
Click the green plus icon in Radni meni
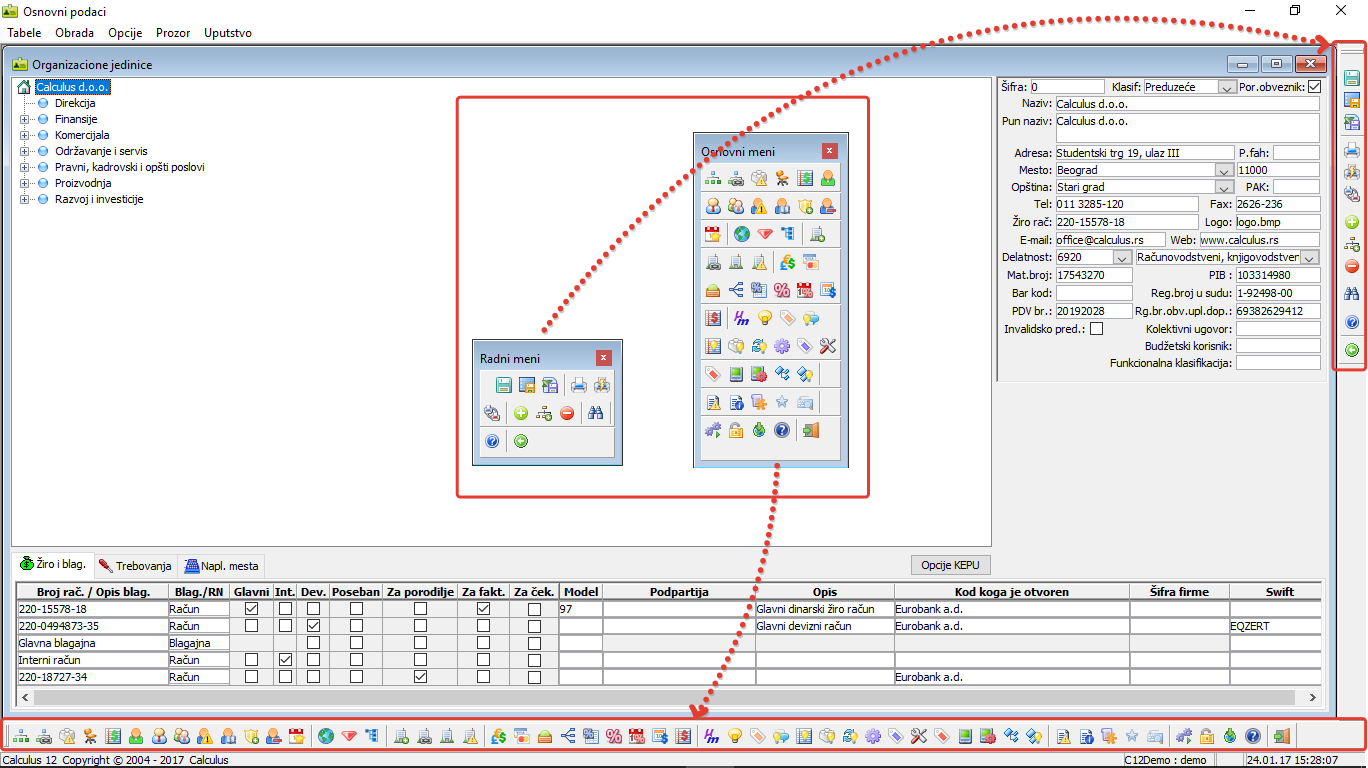tap(520, 413)
